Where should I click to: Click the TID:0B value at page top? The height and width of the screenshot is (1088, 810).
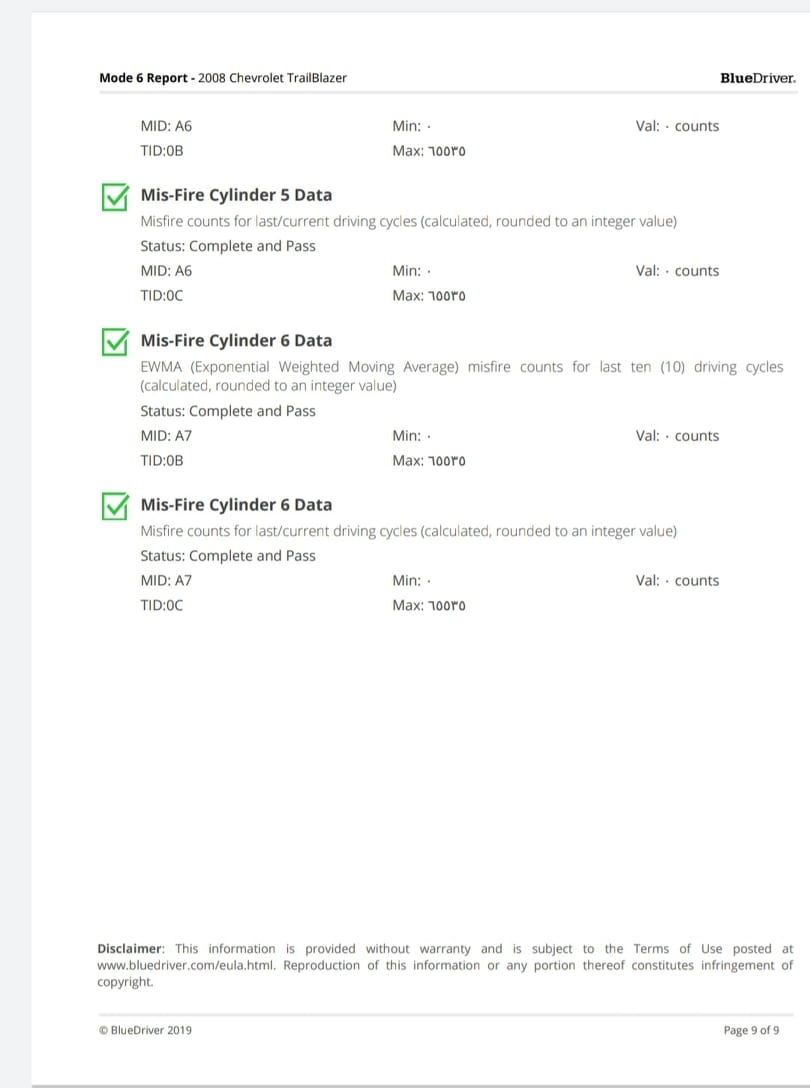point(162,151)
